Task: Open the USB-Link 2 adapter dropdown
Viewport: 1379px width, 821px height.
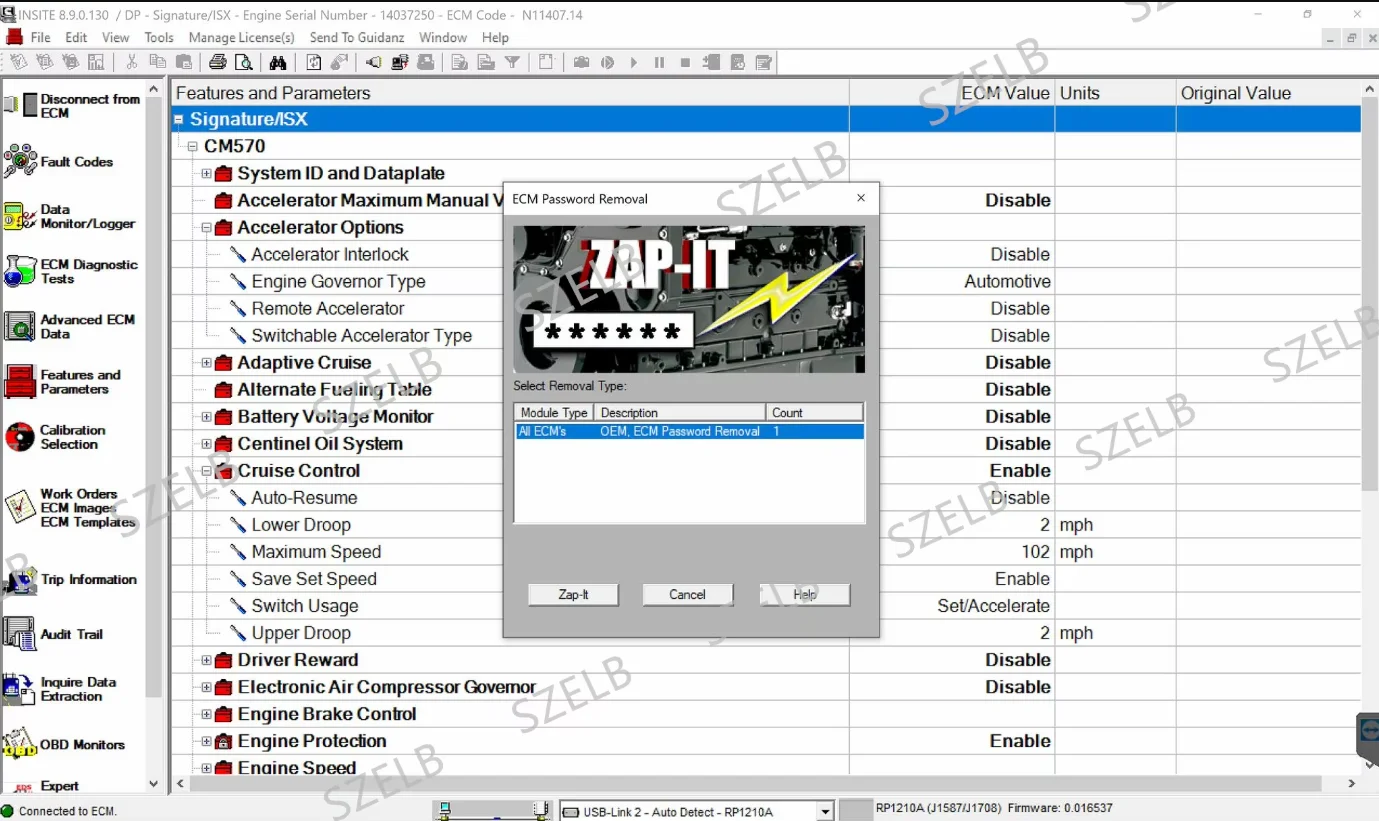Action: click(825, 811)
